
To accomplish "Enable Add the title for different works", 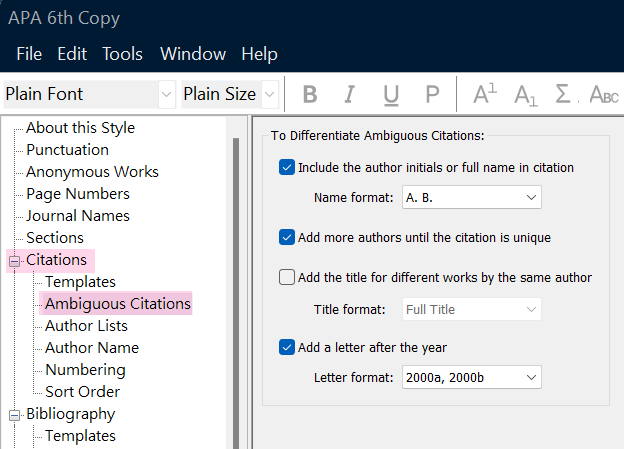I will (x=287, y=277).
